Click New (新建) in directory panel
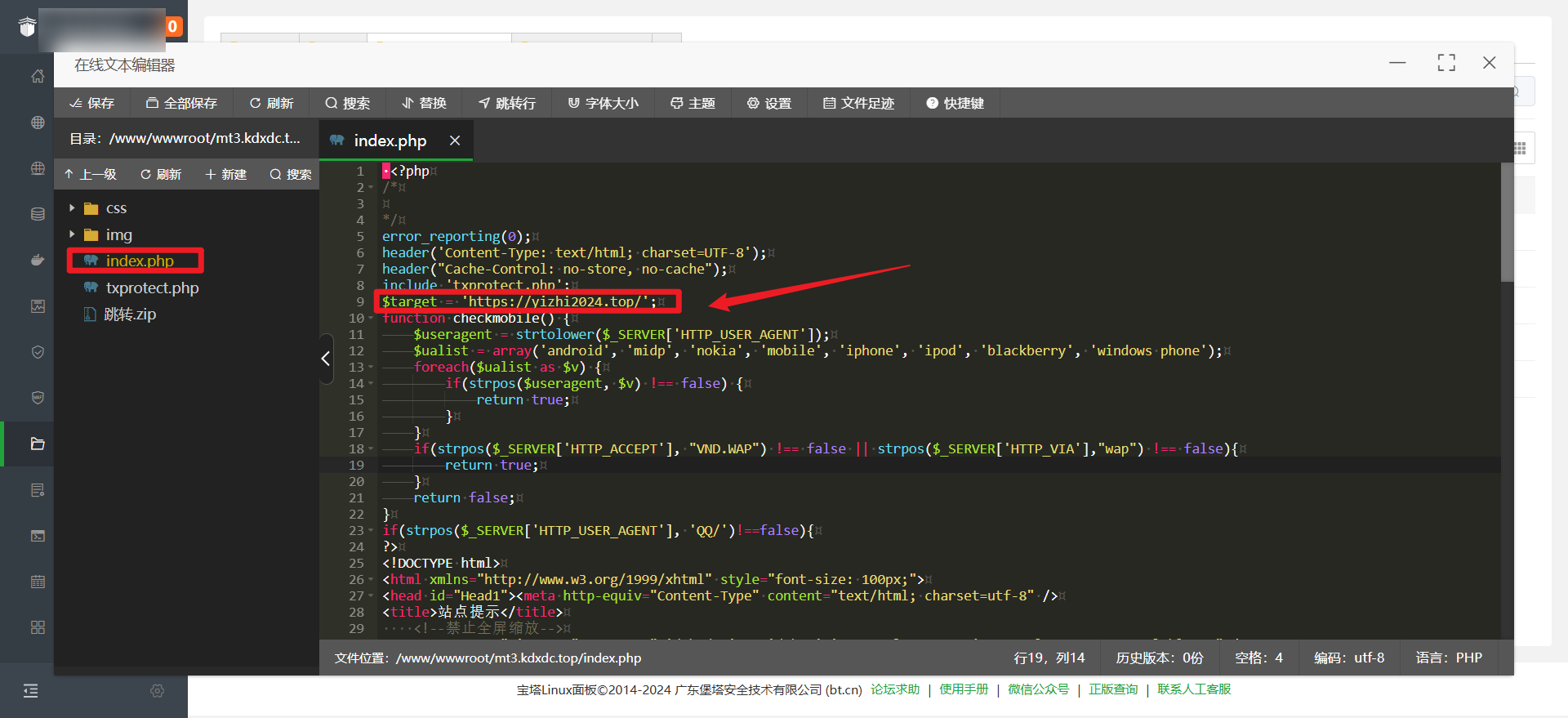Viewport: 1568px width, 718px height. tap(226, 174)
